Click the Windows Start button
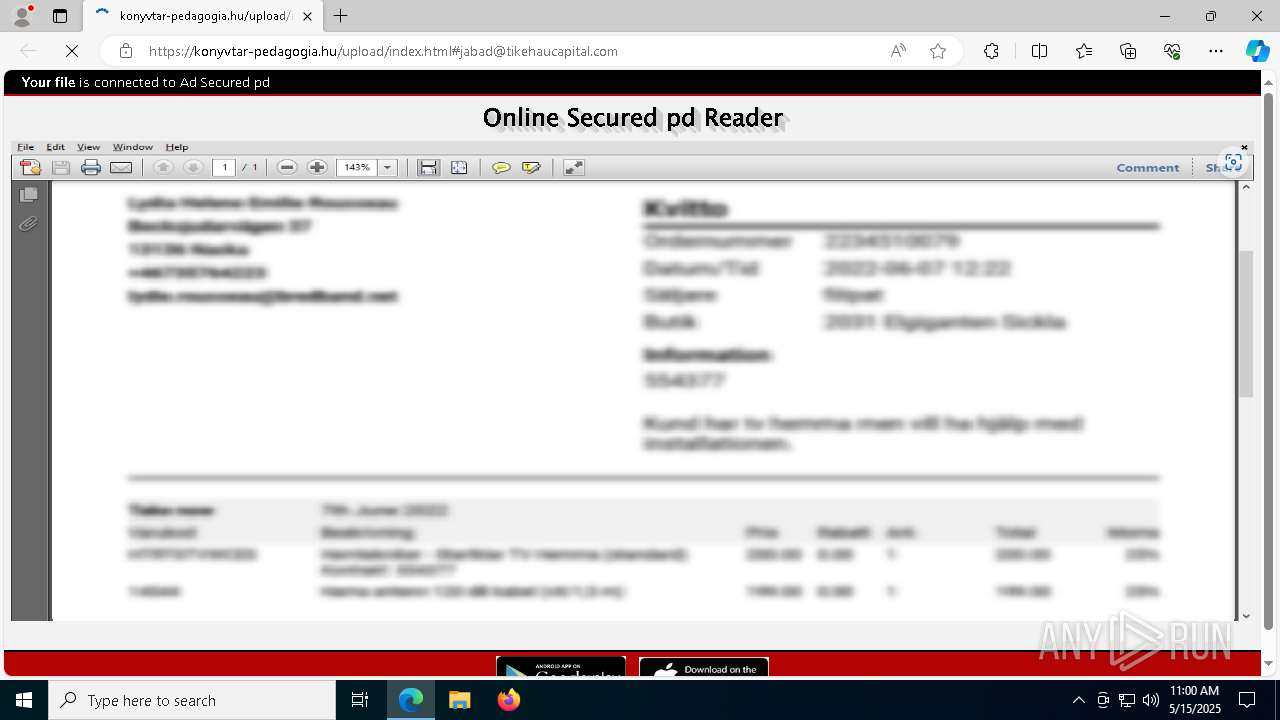 point(24,700)
